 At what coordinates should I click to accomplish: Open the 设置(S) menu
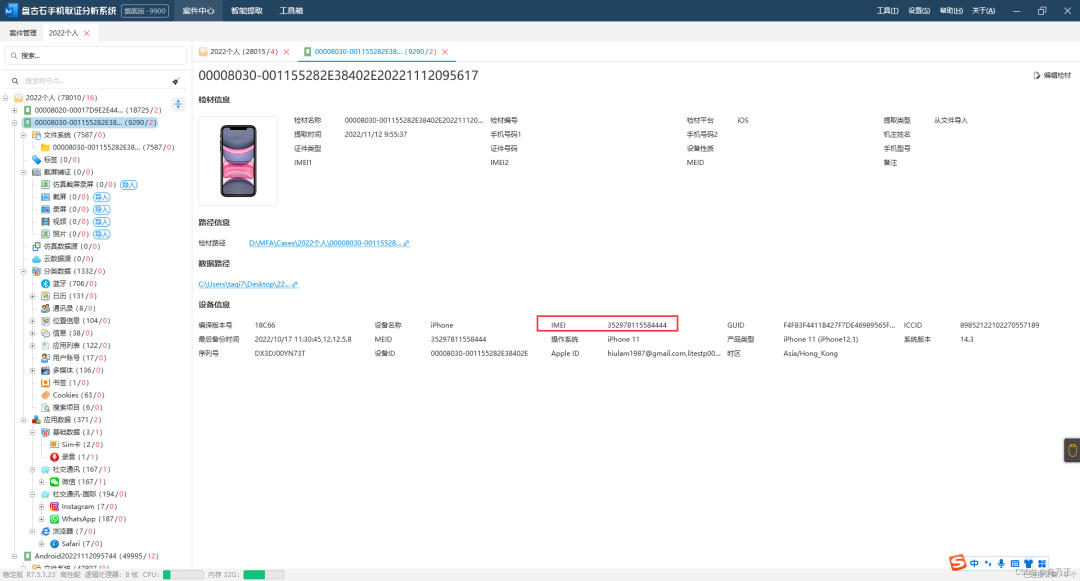919,10
